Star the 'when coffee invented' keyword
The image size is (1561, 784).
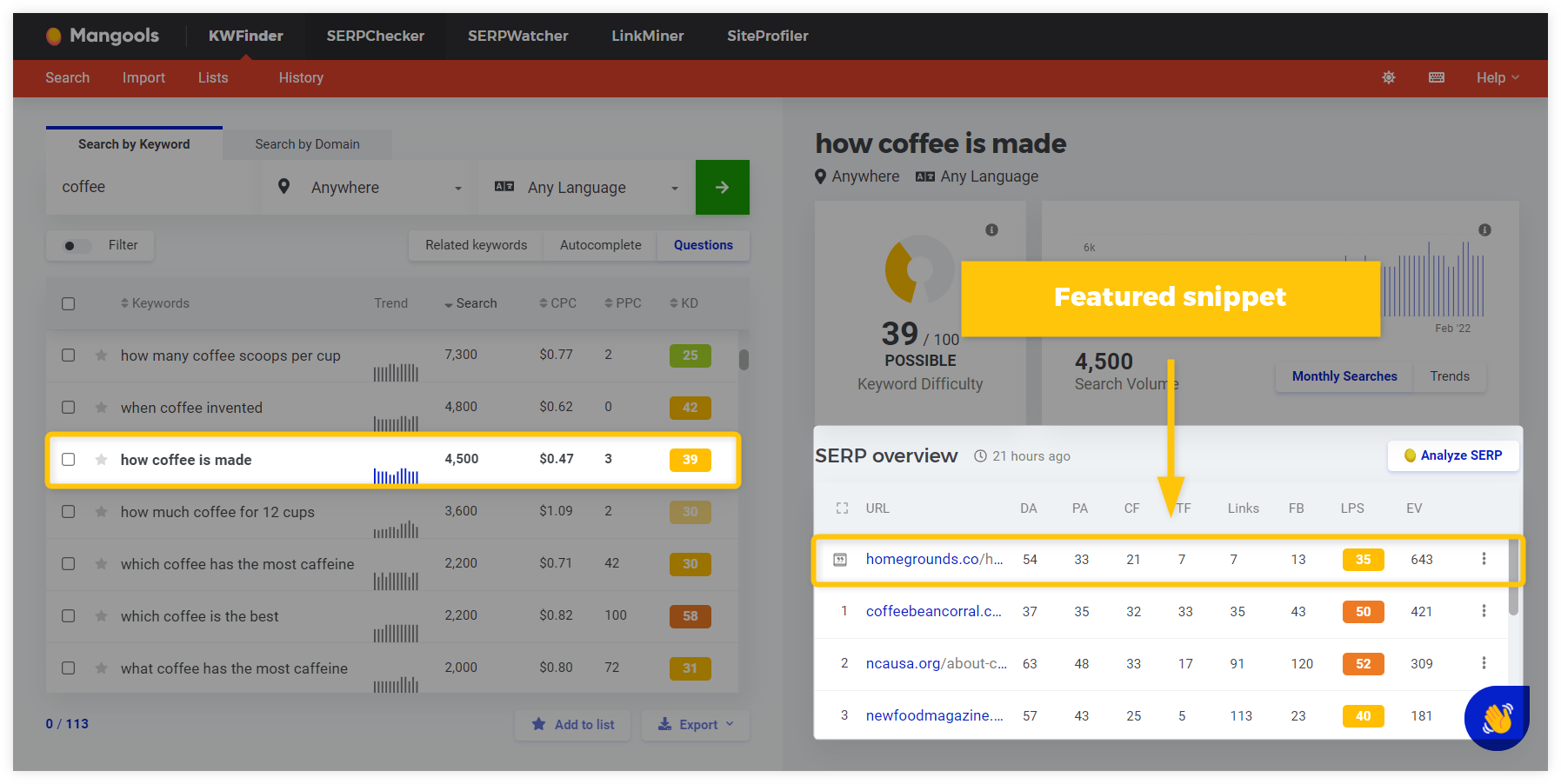[x=101, y=408]
